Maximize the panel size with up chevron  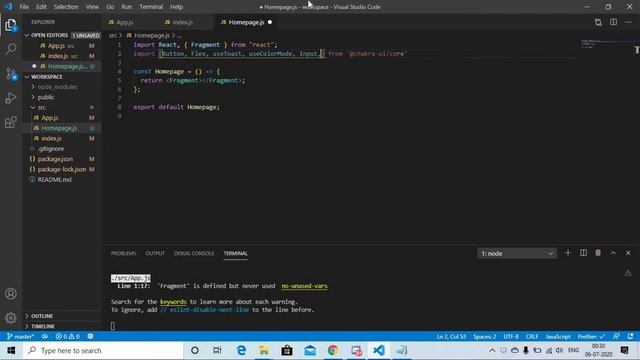pyautogui.click(x=613, y=253)
